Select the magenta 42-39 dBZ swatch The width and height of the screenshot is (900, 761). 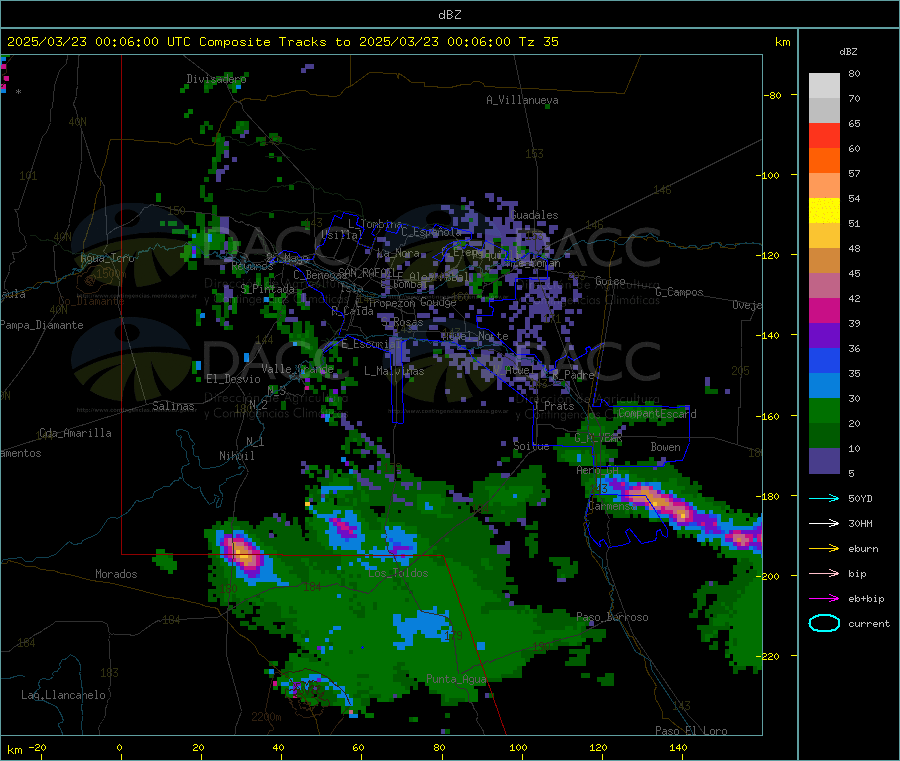(824, 310)
